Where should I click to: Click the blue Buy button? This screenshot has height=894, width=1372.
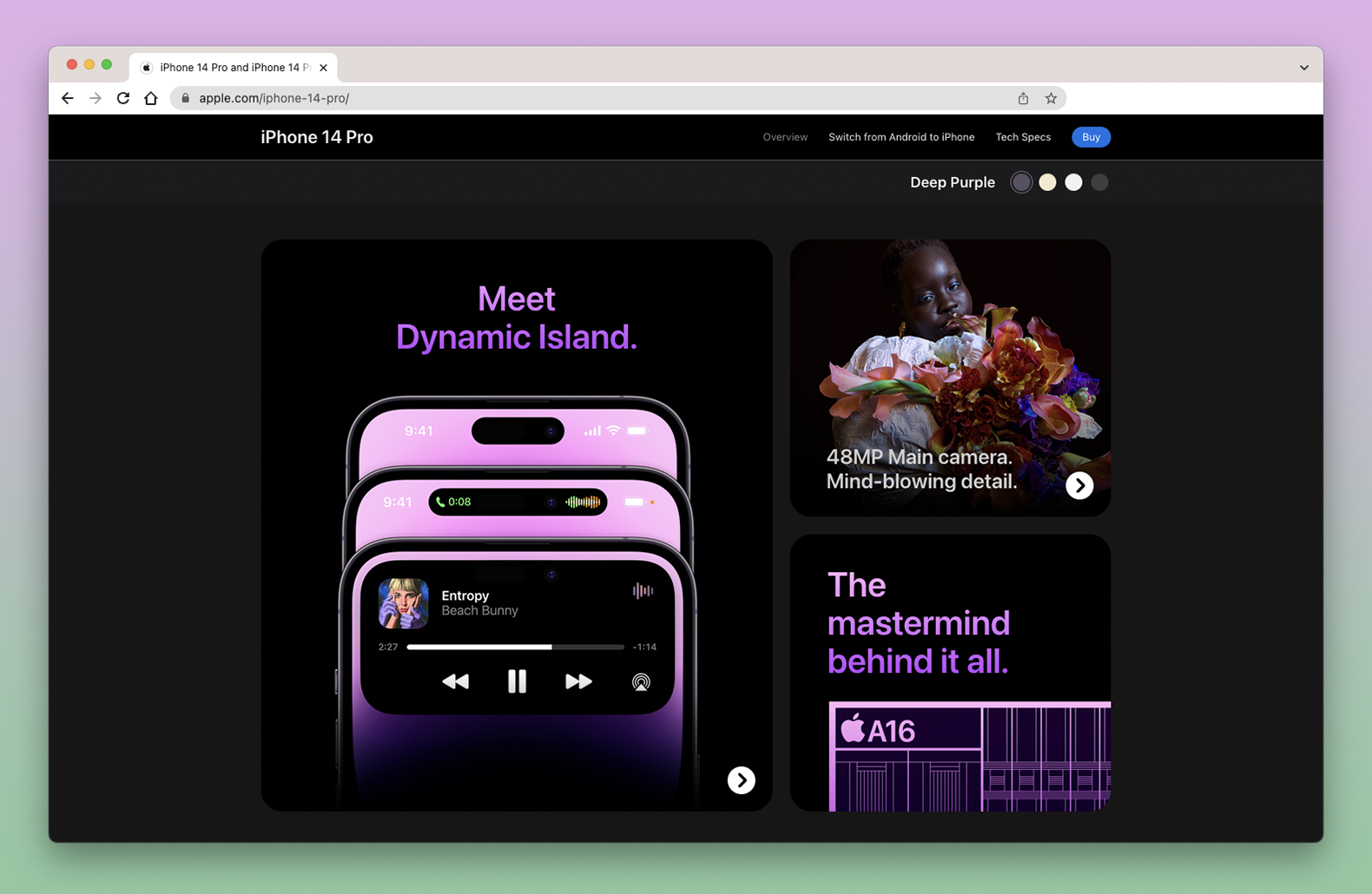tap(1091, 137)
